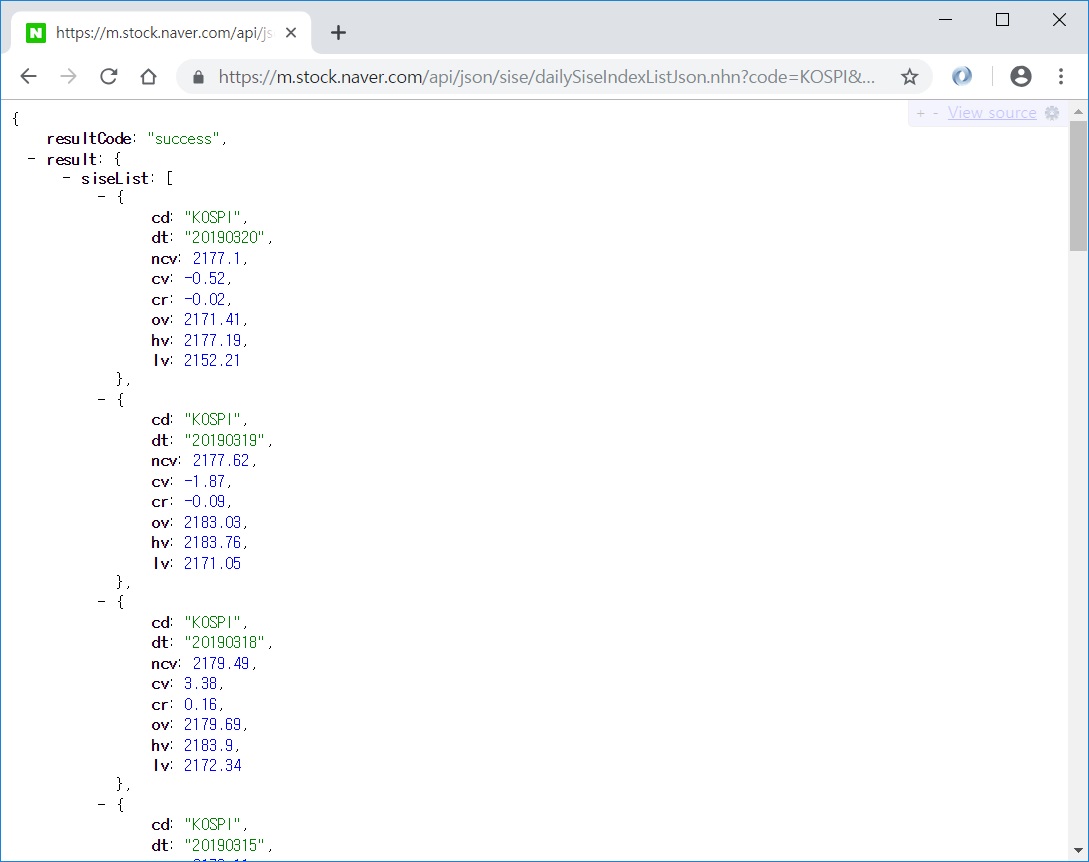The height and width of the screenshot is (862, 1089).
Task: Reload the current page
Action: [x=108, y=76]
